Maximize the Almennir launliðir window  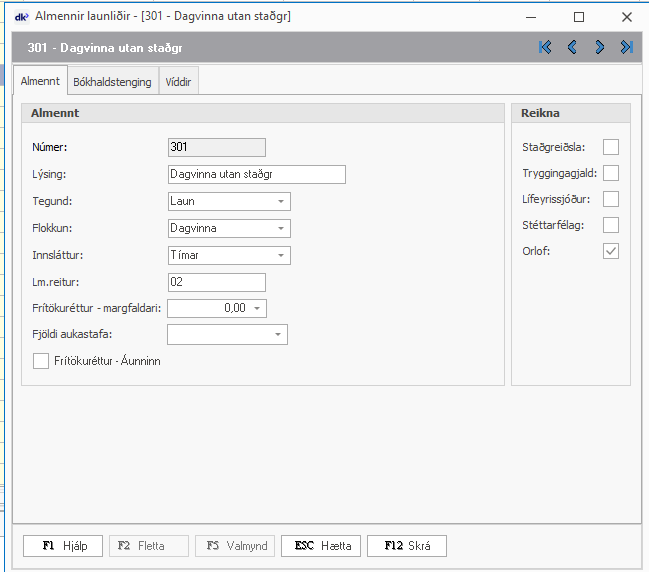coord(579,17)
